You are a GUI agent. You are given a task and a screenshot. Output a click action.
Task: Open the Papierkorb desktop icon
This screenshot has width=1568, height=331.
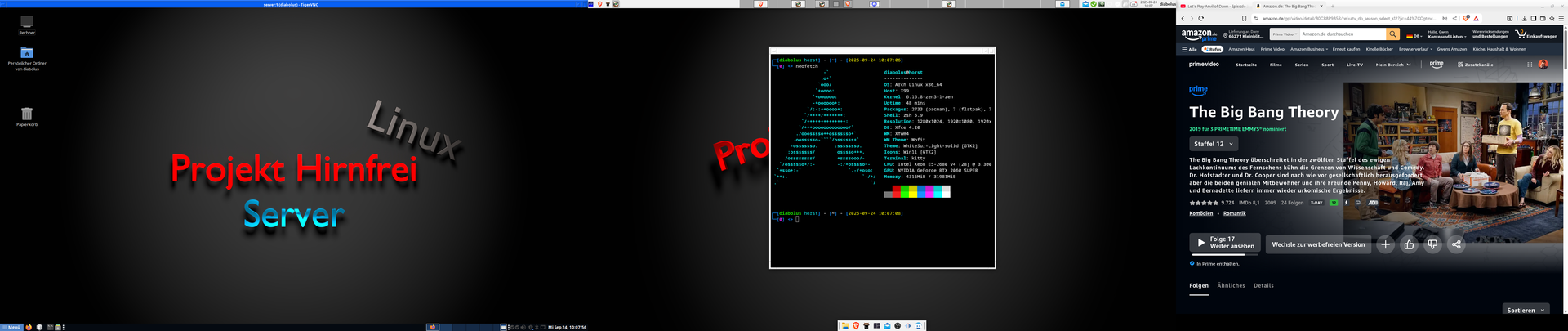click(27, 114)
